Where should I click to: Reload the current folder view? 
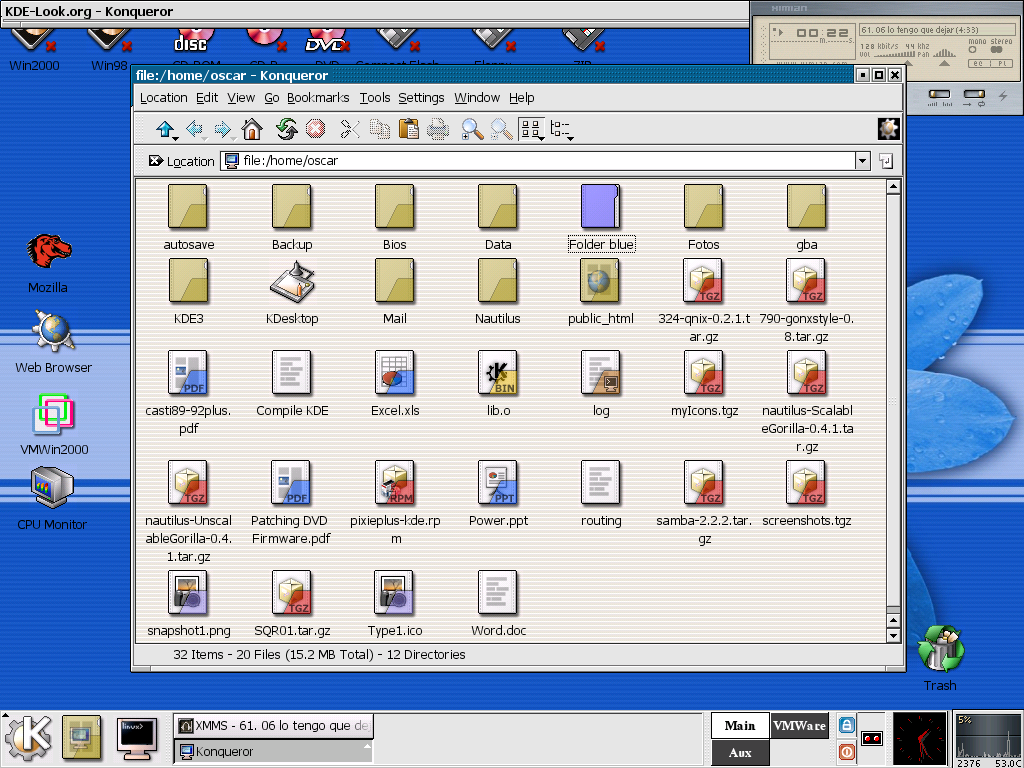[286, 129]
